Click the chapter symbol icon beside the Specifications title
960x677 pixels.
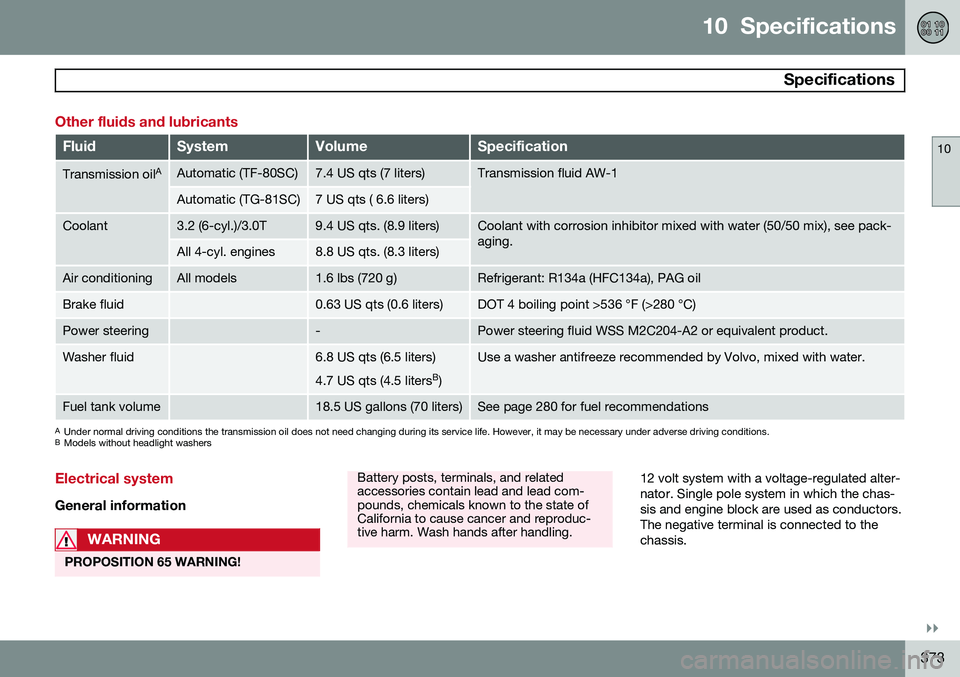click(x=932, y=28)
